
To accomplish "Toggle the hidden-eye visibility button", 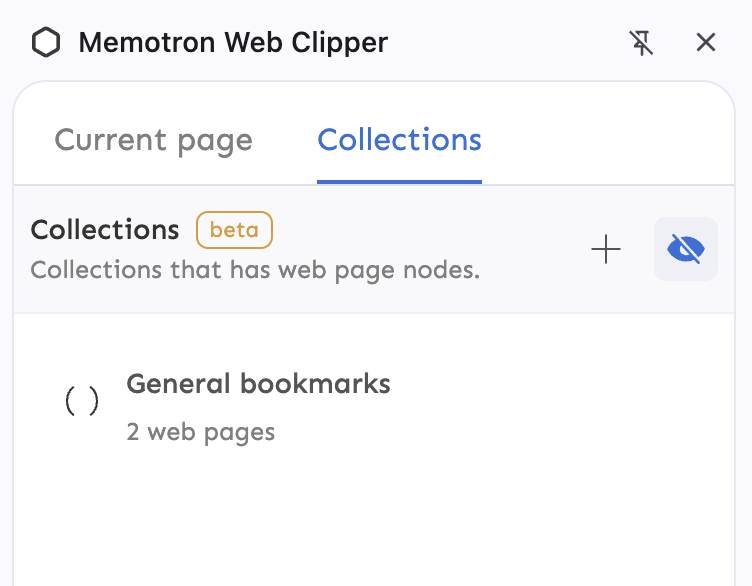I will pyautogui.click(x=686, y=249).
